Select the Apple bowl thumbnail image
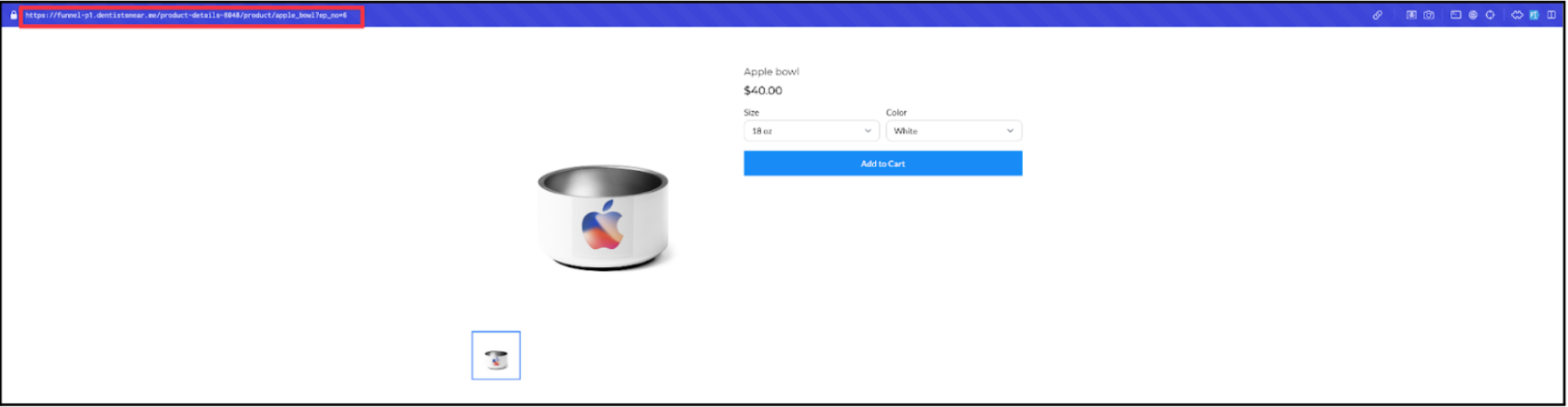1568x407 pixels. pyautogui.click(x=496, y=356)
